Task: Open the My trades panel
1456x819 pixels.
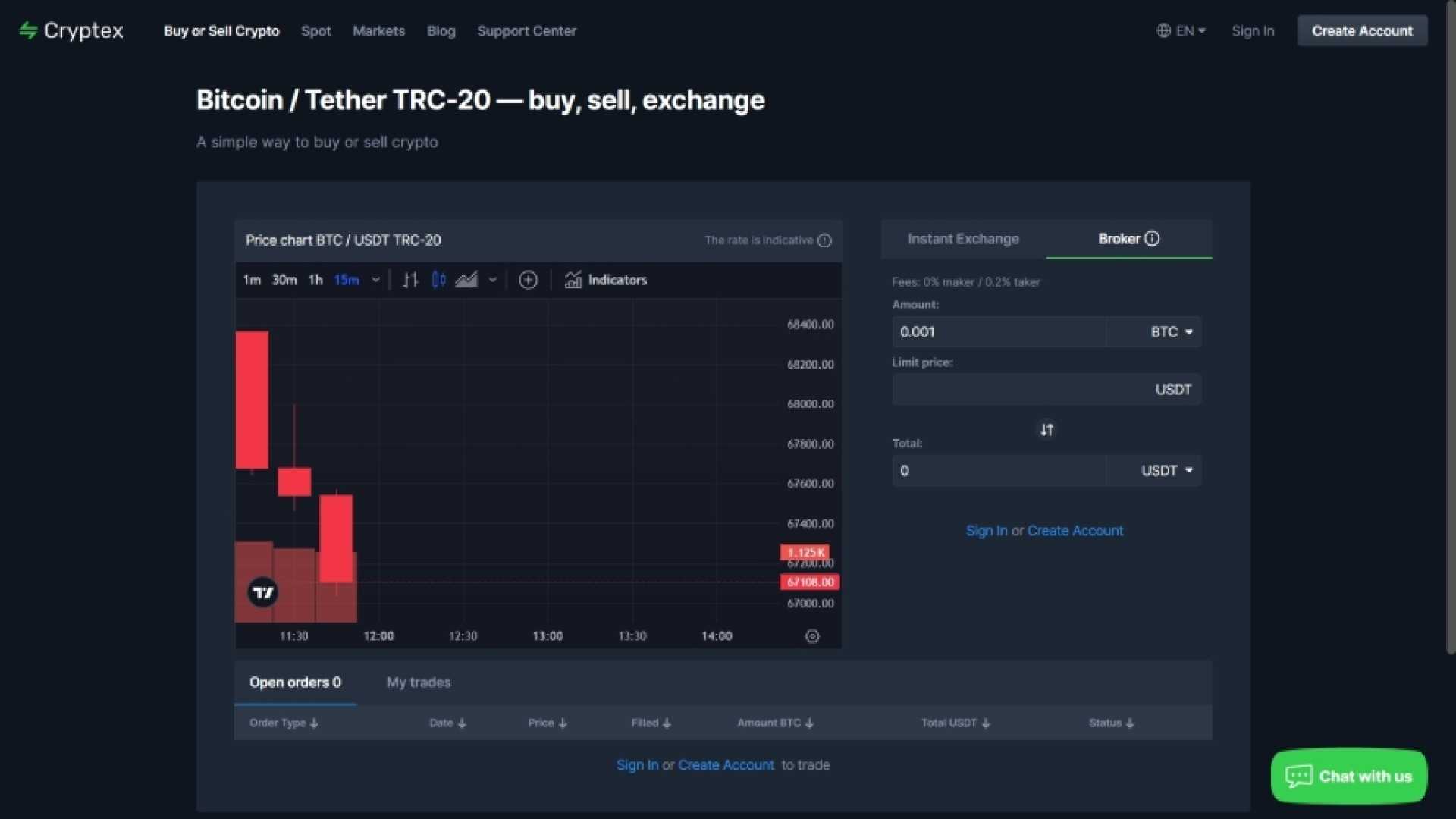Action: (419, 682)
